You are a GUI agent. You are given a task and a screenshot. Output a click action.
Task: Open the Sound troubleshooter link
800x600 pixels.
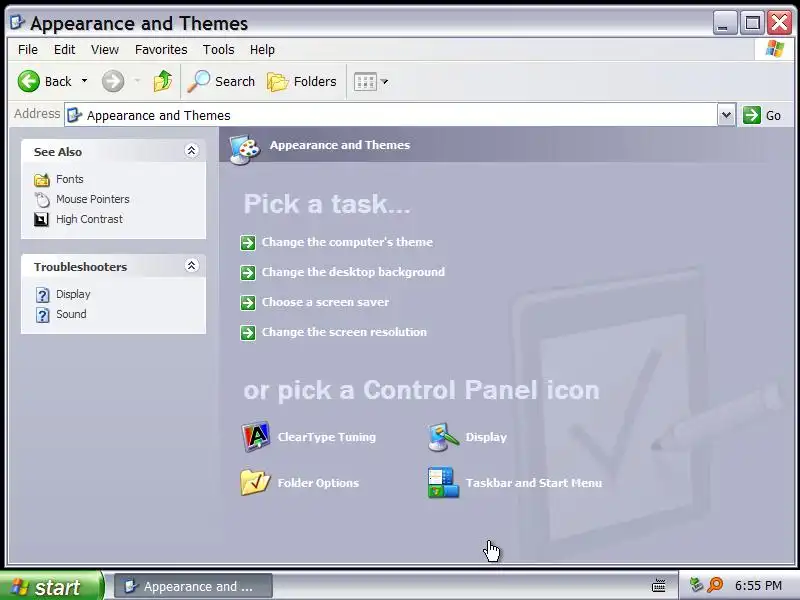click(x=71, y=314)
